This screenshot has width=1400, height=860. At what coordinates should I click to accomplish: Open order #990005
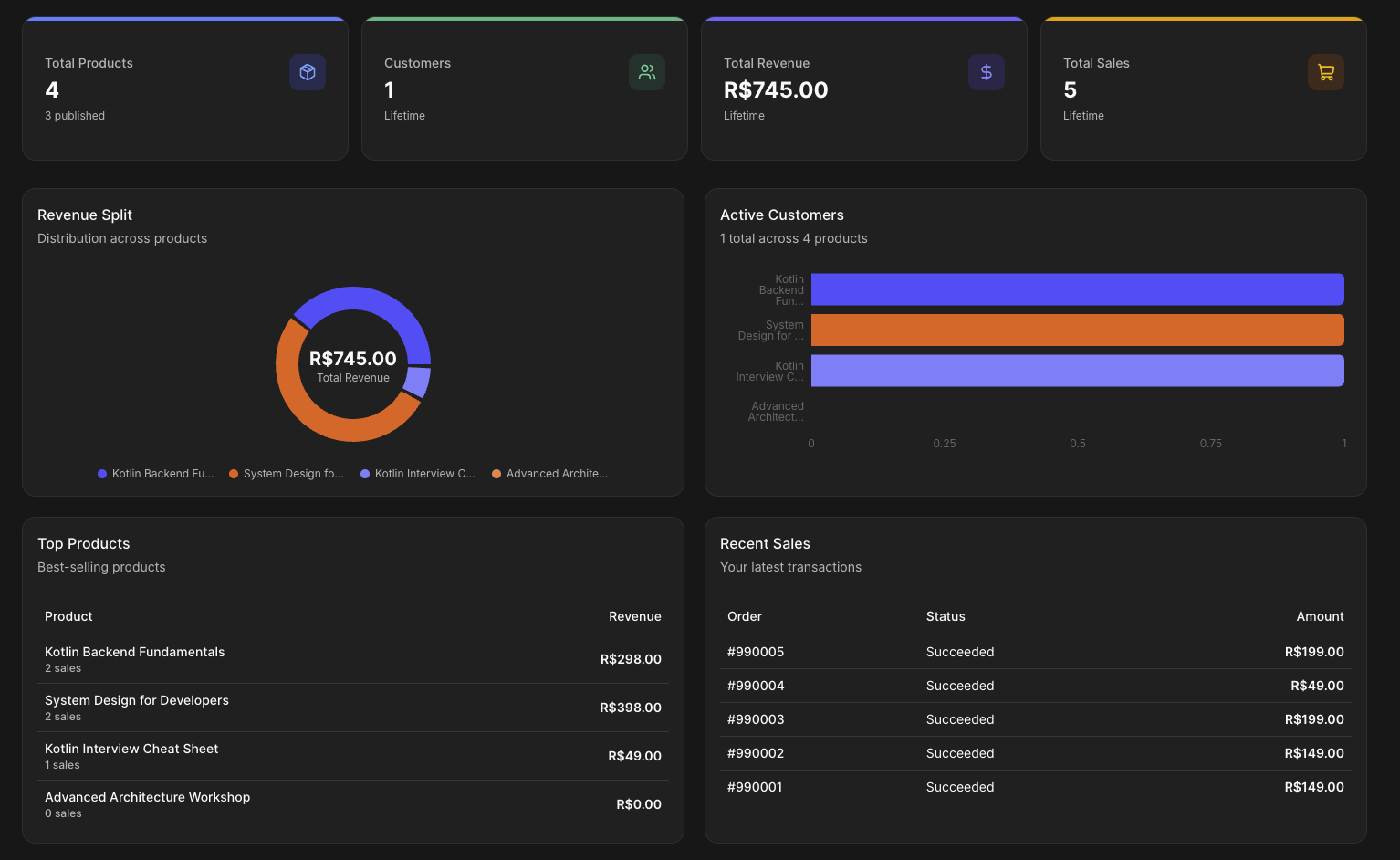pyautogui.click(x=756, y=652)
